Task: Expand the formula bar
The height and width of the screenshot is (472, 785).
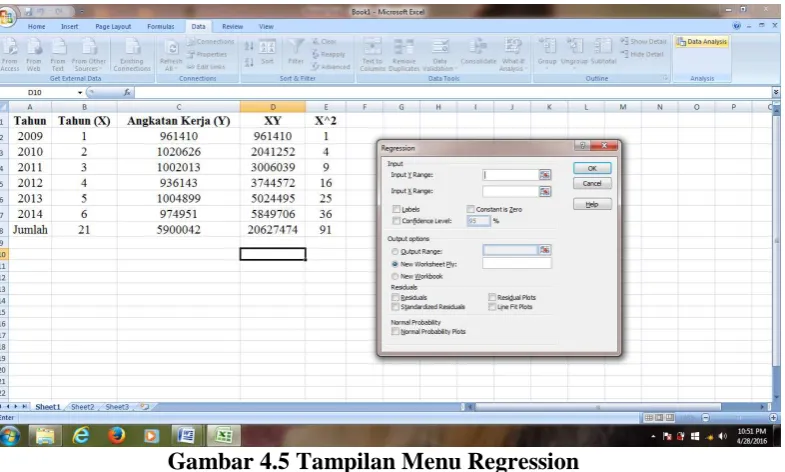Action: click(x=775, y=92)
